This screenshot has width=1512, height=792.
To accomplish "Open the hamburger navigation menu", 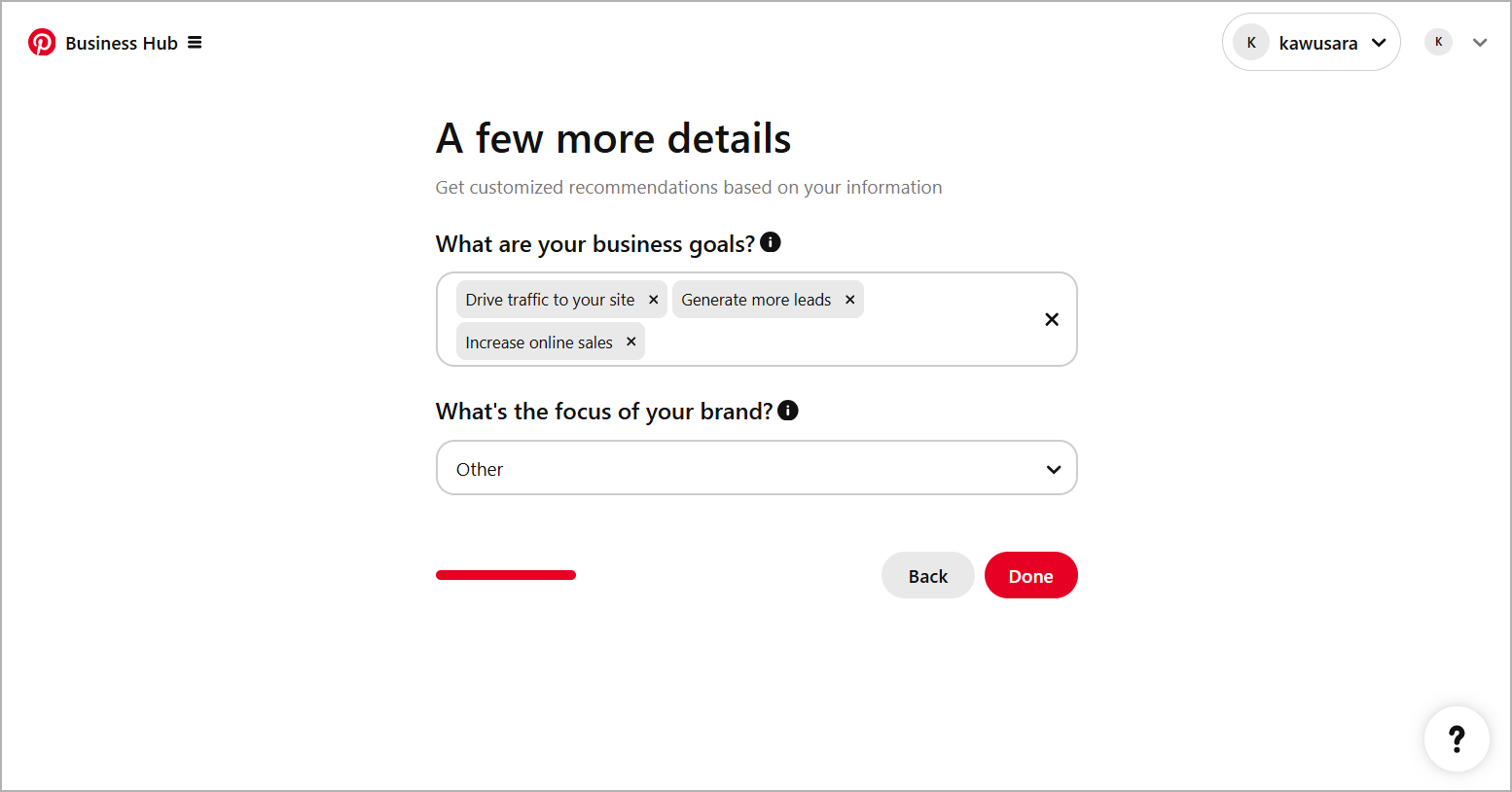I will [x=195, y=42].
